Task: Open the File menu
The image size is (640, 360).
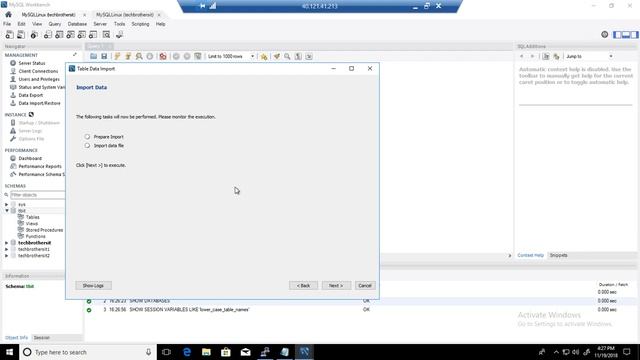Action: coord(7,24)
